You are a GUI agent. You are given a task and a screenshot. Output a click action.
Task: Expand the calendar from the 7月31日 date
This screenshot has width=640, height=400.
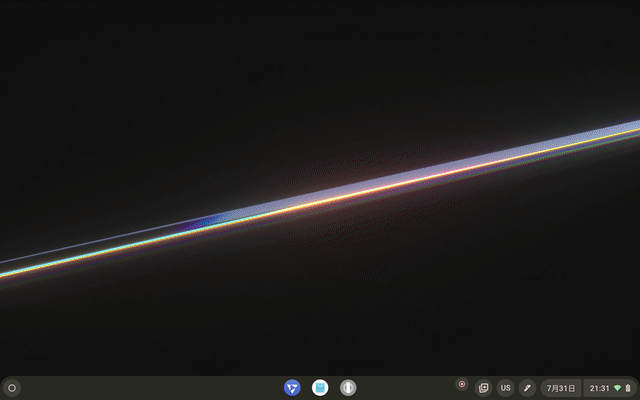coord(560,387)
